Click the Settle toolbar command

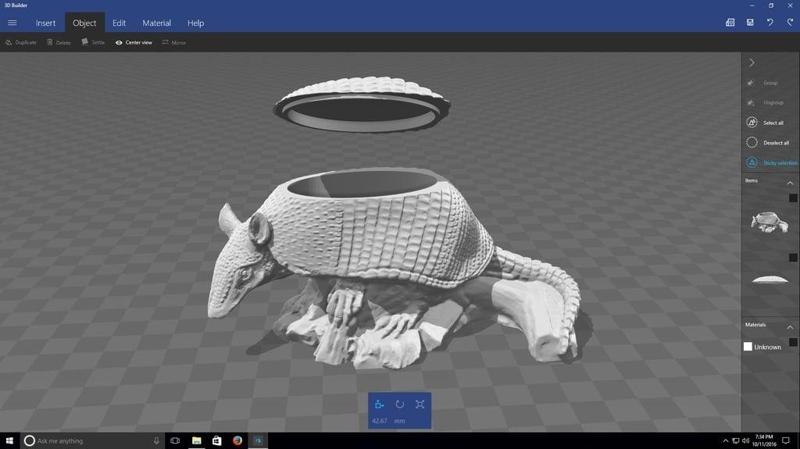click(x=93, y=43)
